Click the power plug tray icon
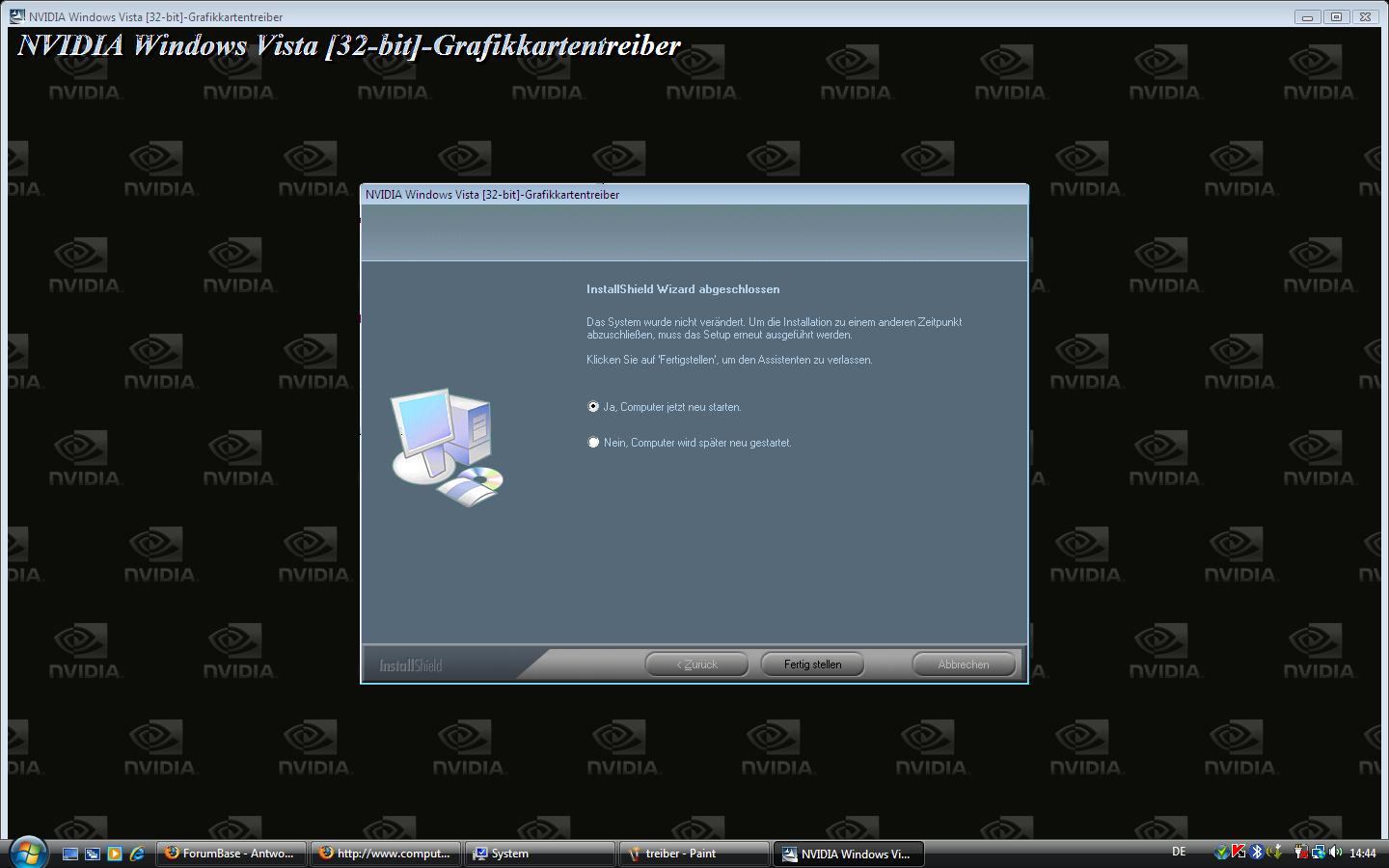This screenshot has height=868, width=1389. pyautogui.click(x=1301, y=853)
